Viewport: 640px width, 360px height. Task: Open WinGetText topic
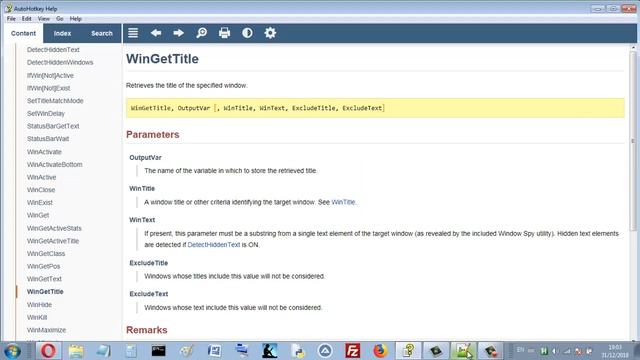(44, 279)
